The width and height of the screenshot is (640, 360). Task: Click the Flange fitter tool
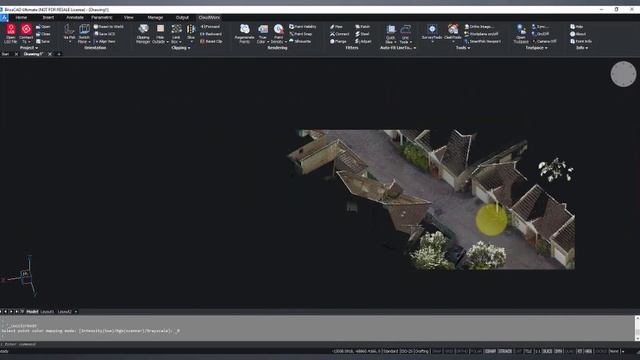[x=338, y=41]
